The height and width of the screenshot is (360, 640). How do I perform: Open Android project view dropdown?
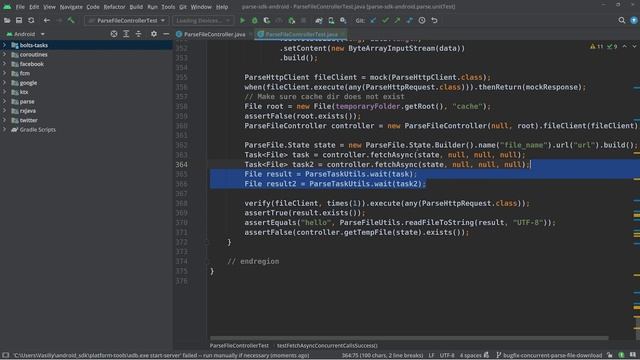pos(25,34)
